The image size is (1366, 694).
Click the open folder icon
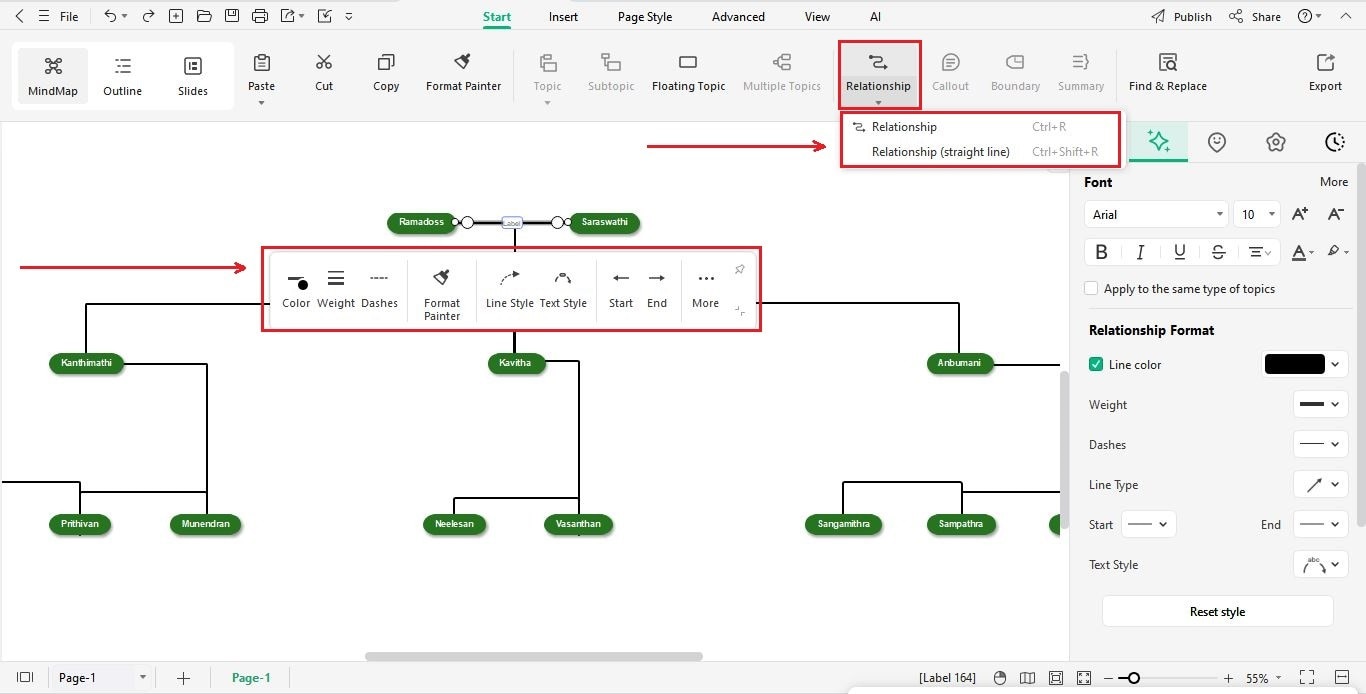[x=204, y=16]
